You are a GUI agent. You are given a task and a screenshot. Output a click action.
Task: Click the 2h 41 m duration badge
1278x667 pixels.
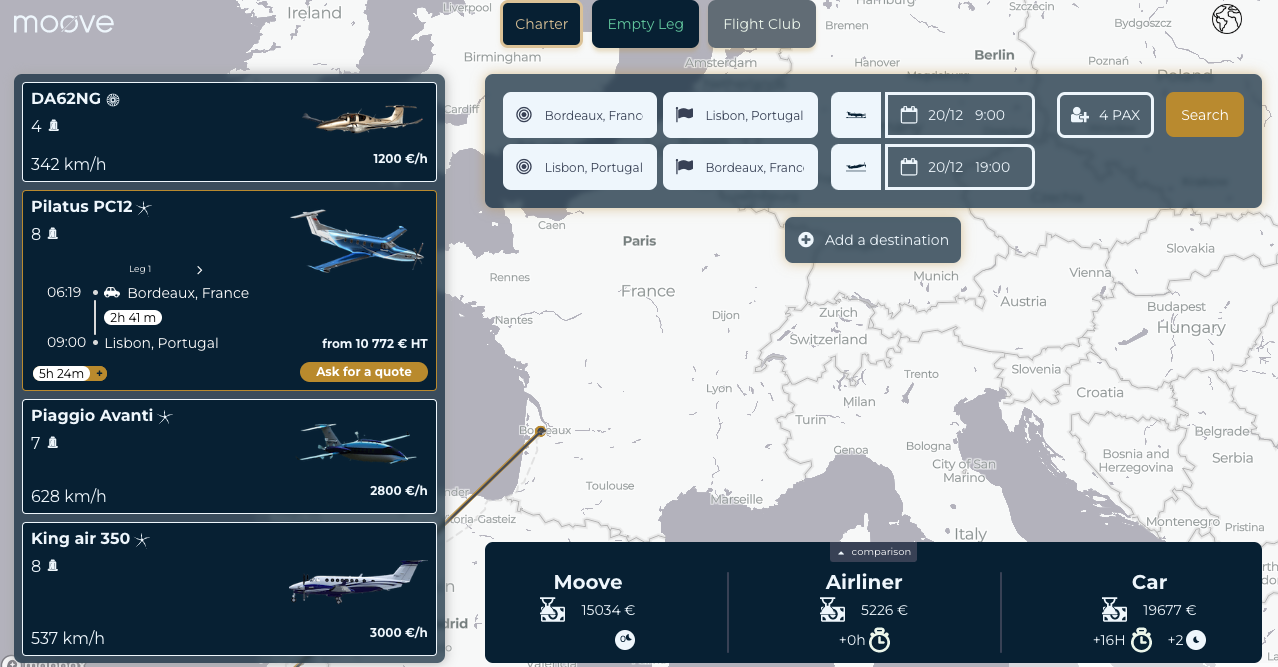click(133, 318)
